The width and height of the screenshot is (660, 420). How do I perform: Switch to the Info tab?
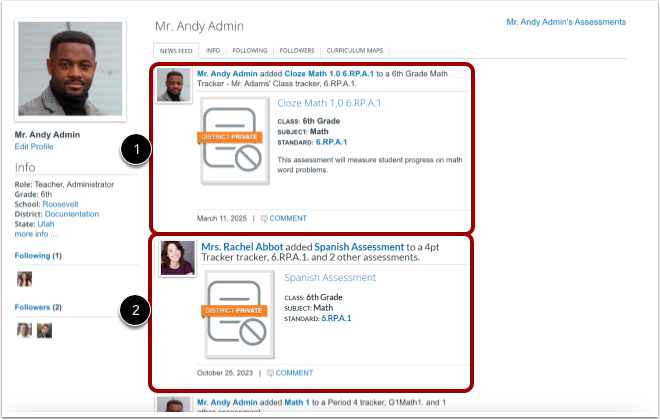tap(213, 51)
